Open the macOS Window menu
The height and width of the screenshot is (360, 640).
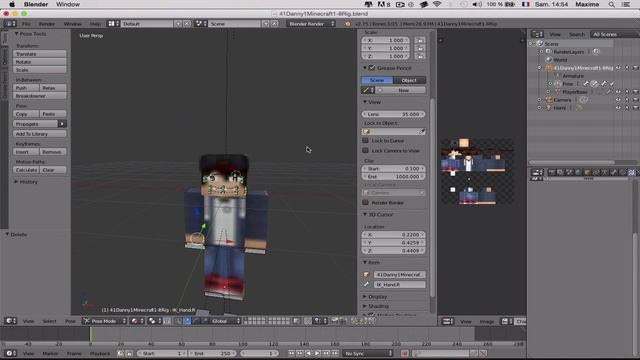[68, 4]
